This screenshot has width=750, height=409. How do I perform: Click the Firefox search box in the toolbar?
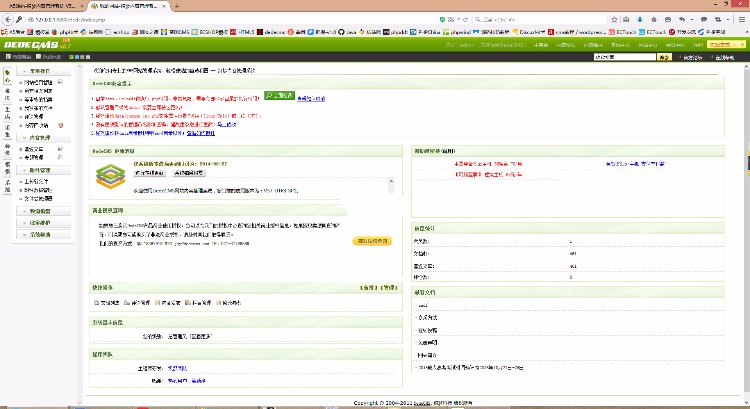540,20
